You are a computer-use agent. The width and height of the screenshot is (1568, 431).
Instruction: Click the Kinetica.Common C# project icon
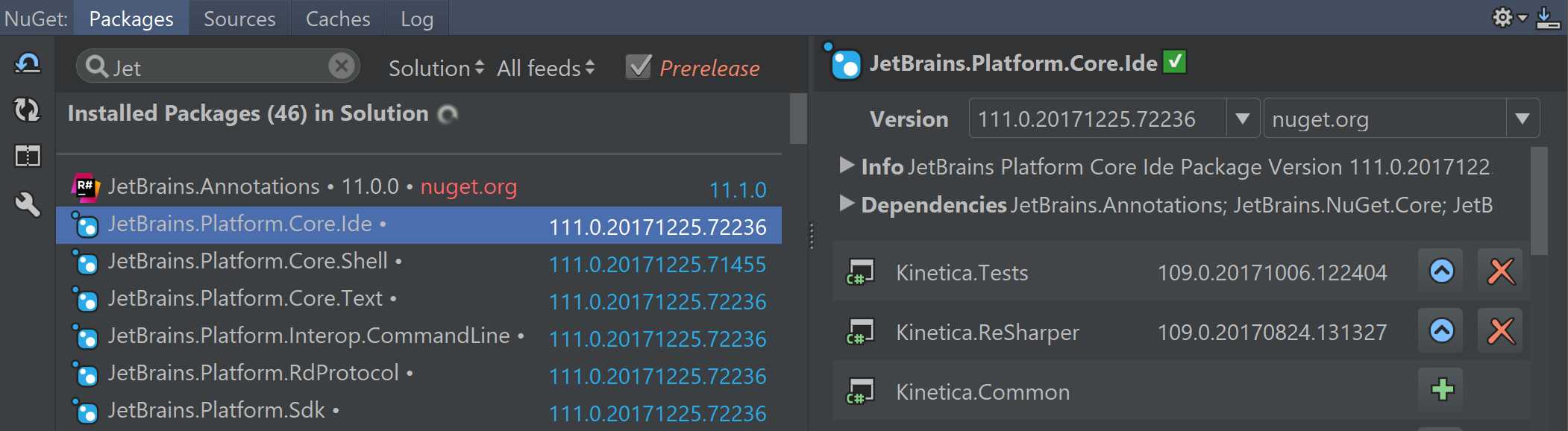[x=860, y=391]
